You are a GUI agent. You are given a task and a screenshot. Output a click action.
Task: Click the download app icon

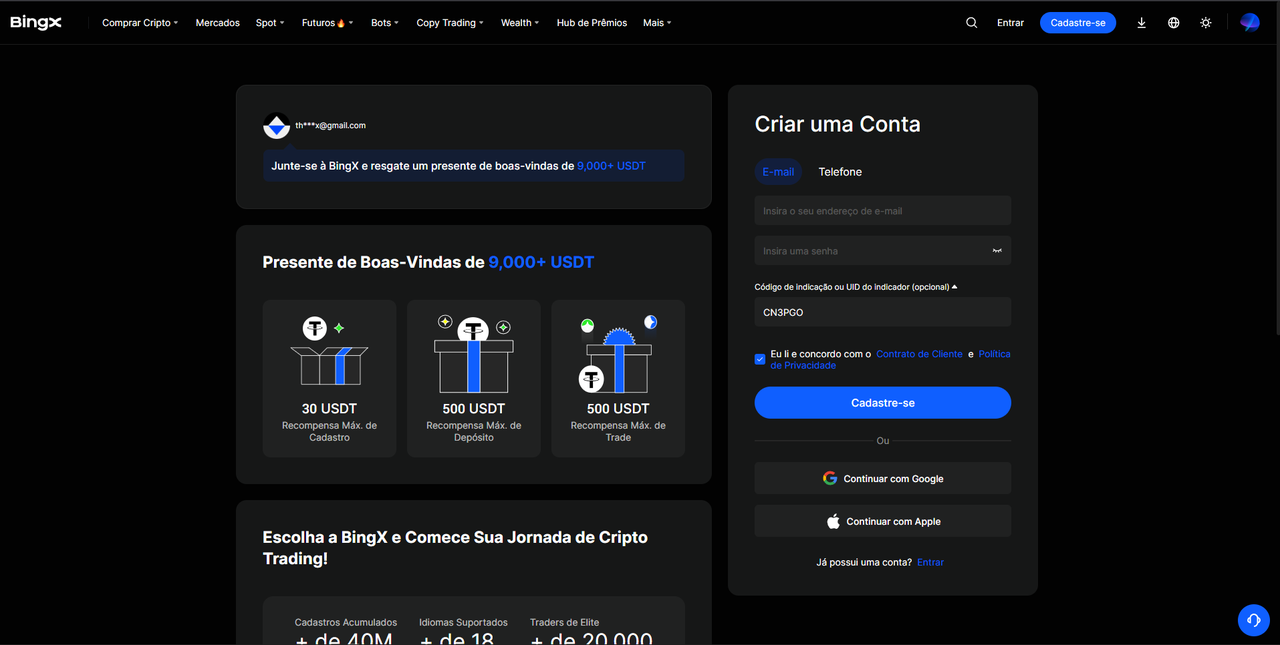[x=1141, y=22]
